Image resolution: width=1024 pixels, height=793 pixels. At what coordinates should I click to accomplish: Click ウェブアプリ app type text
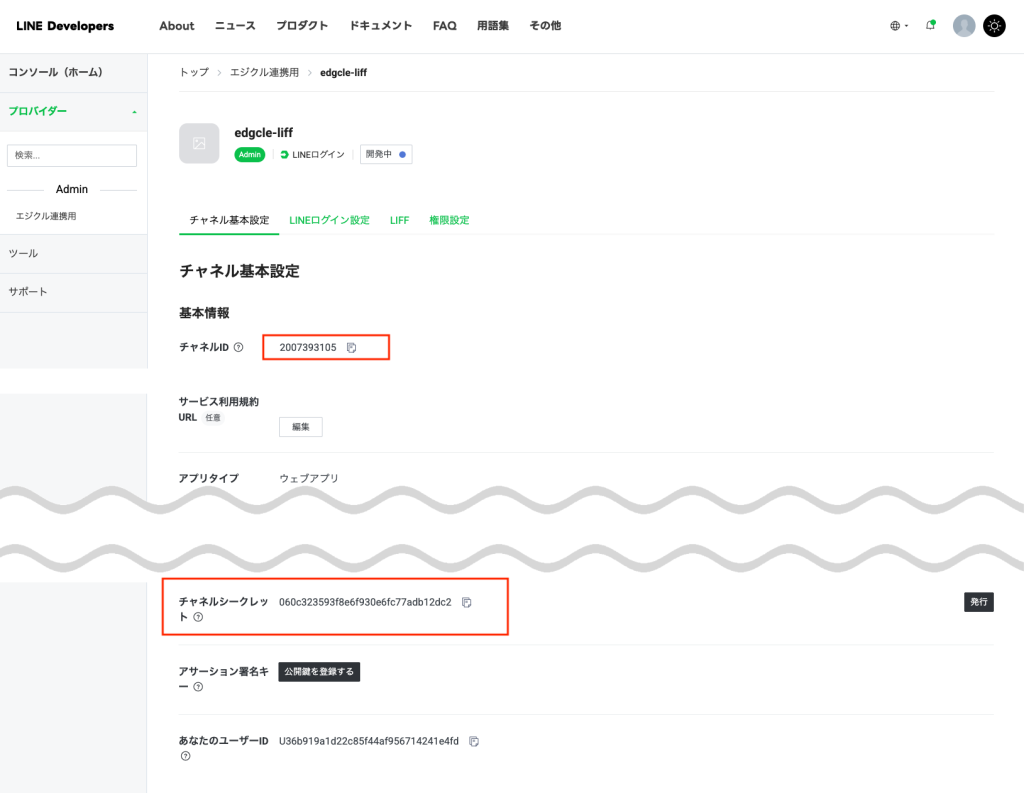pyautogui.click(x=309, y=478)
